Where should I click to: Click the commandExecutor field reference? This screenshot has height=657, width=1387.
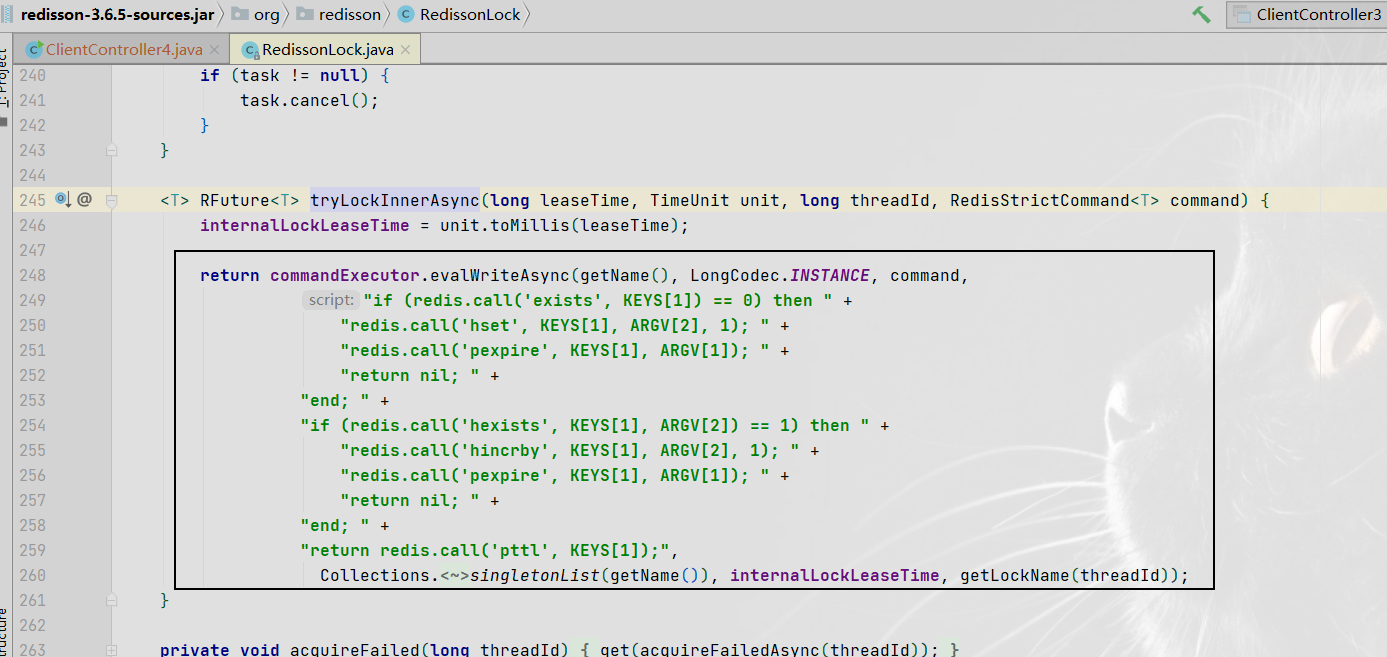tap(345, 275)
